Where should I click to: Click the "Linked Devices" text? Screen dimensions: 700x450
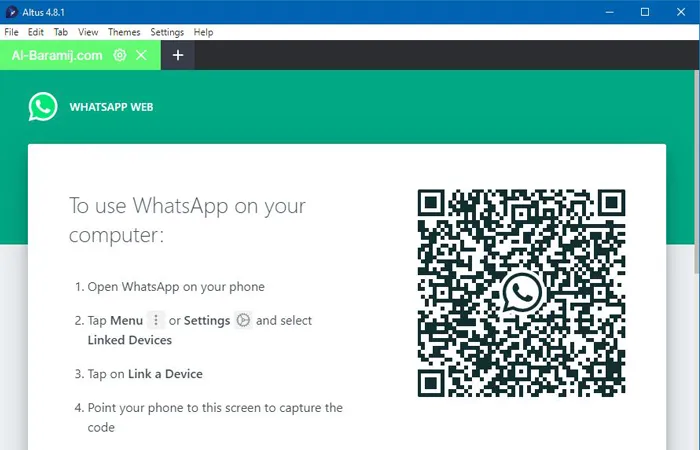point(129,340)
